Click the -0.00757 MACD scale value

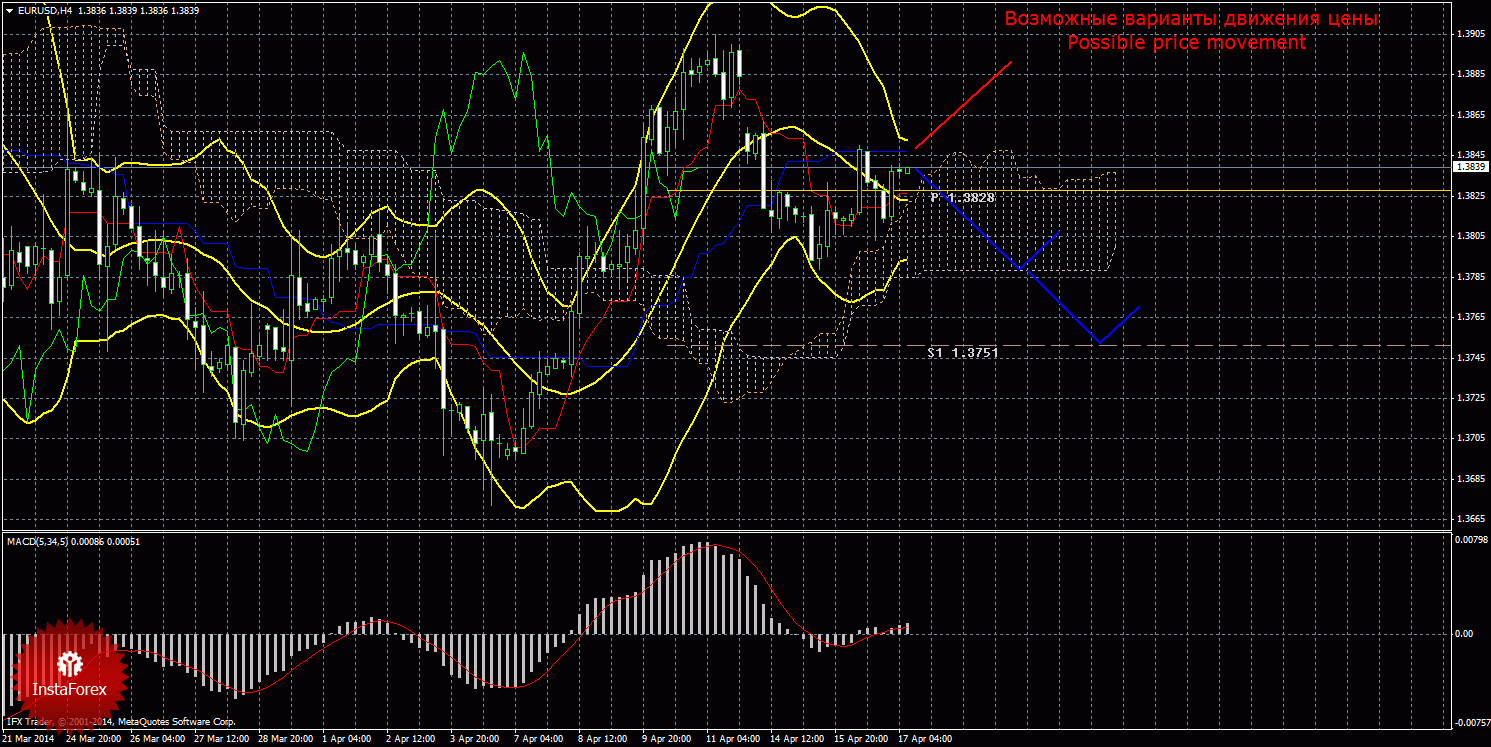click(1469, 722)
